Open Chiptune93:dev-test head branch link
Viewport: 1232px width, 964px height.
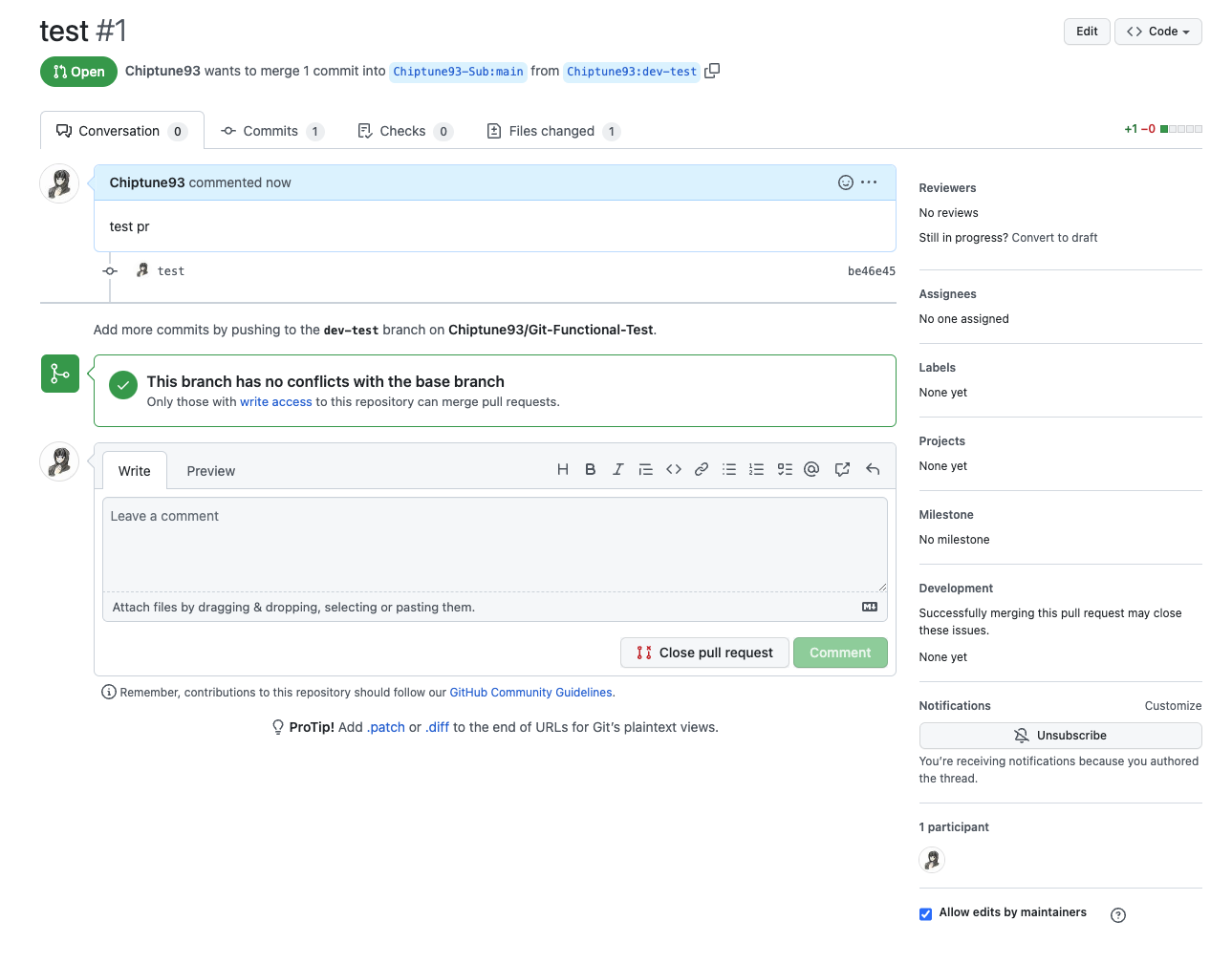pos(632,72)
